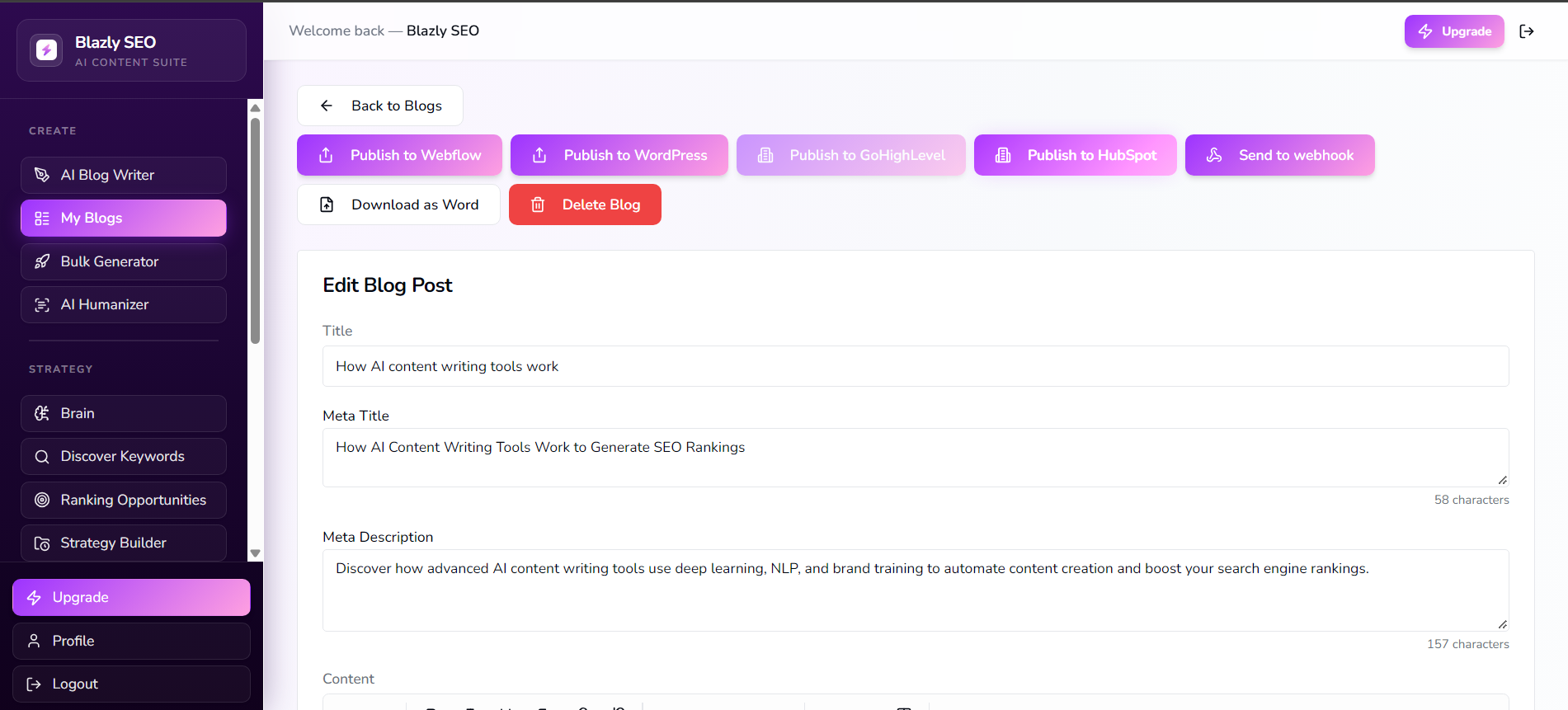
Task: Click the logout arrow icon in top header
Action: 1527,31
